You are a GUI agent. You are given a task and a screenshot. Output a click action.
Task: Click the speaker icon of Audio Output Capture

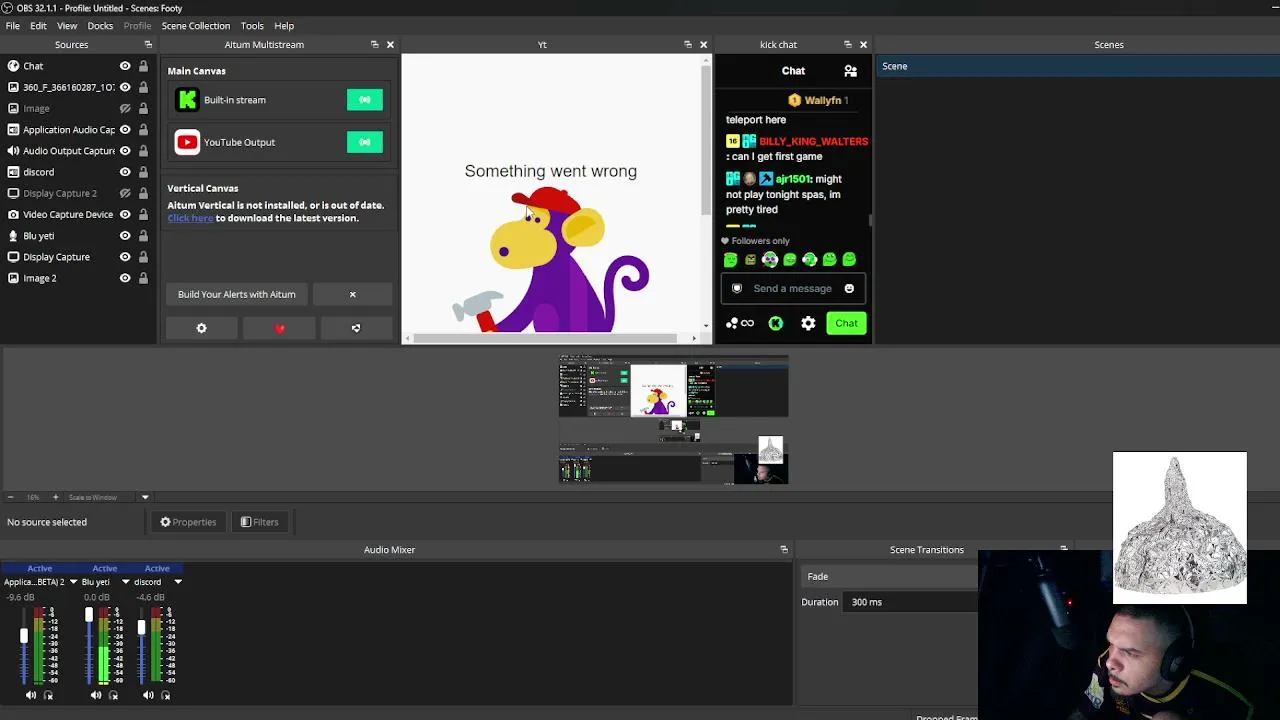[x=13, y=150]
